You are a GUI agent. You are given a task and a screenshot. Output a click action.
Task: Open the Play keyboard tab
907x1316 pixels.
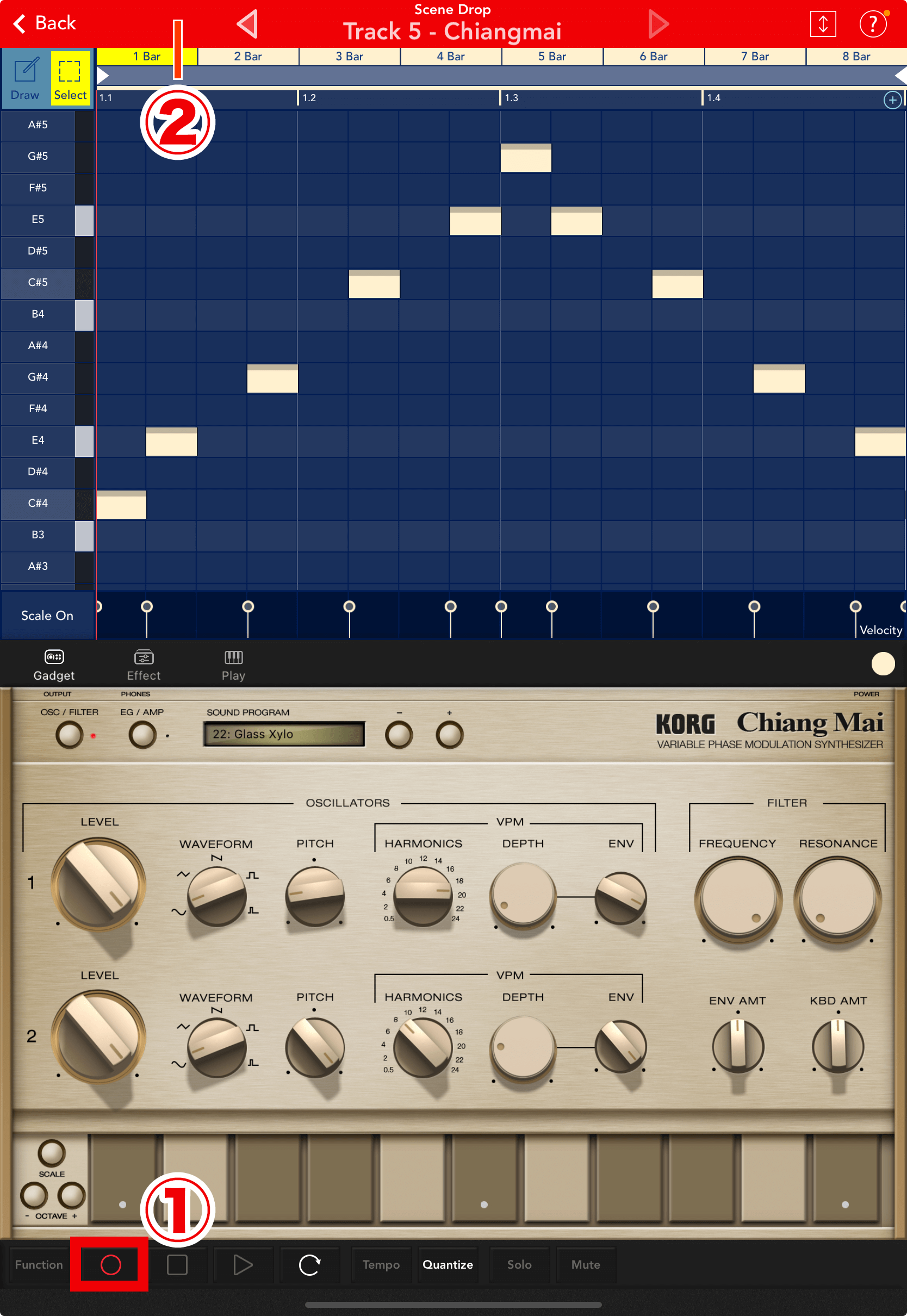234,665
